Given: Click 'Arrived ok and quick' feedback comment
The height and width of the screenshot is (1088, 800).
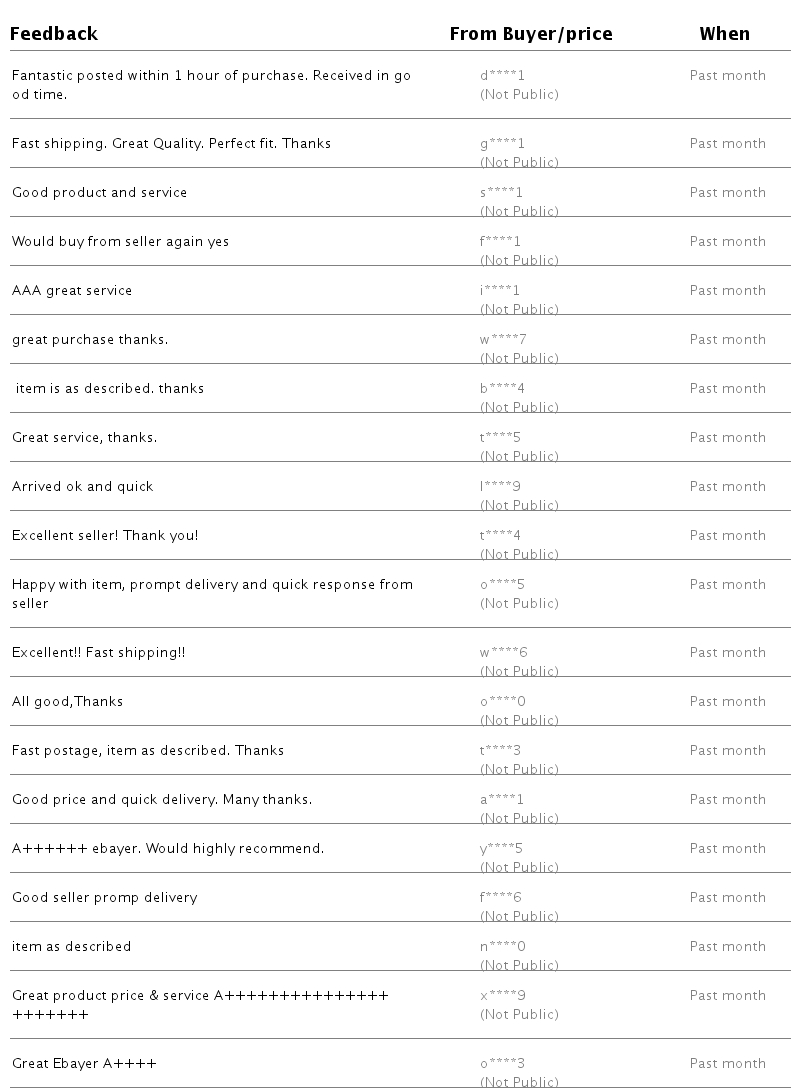Looking at the screenshot, I should click(x=83, y=486).
